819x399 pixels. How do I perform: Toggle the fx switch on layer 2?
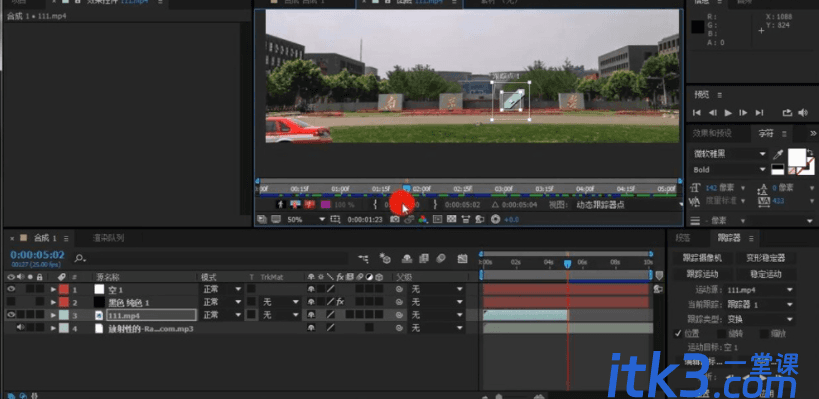[x=340, y=302]
